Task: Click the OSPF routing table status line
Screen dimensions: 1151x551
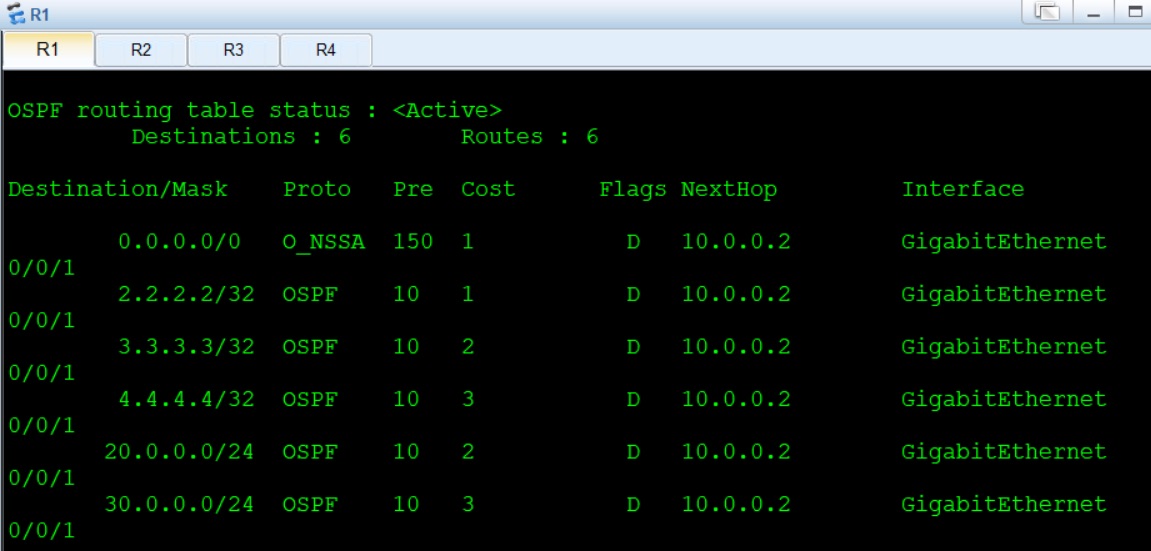Action: [254, 111]
